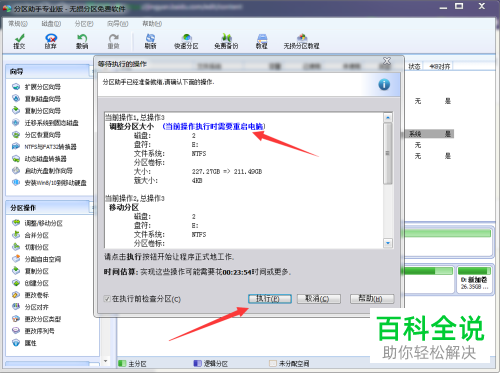The height and width of the screenshot is (373, 500).
Task: Click the 撤销 (Undo) green arrow icon
Action: point(82,41)
